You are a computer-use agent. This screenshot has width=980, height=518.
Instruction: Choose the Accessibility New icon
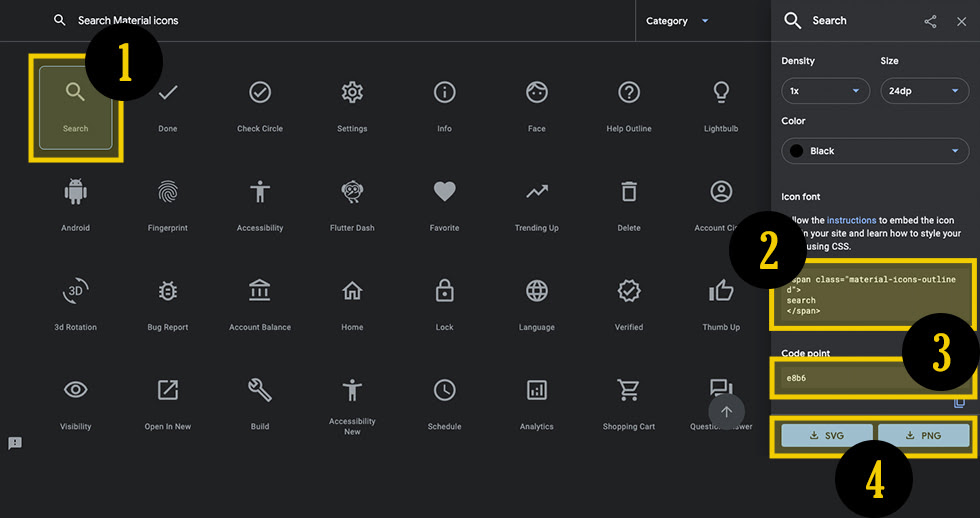tap(352, 391)
